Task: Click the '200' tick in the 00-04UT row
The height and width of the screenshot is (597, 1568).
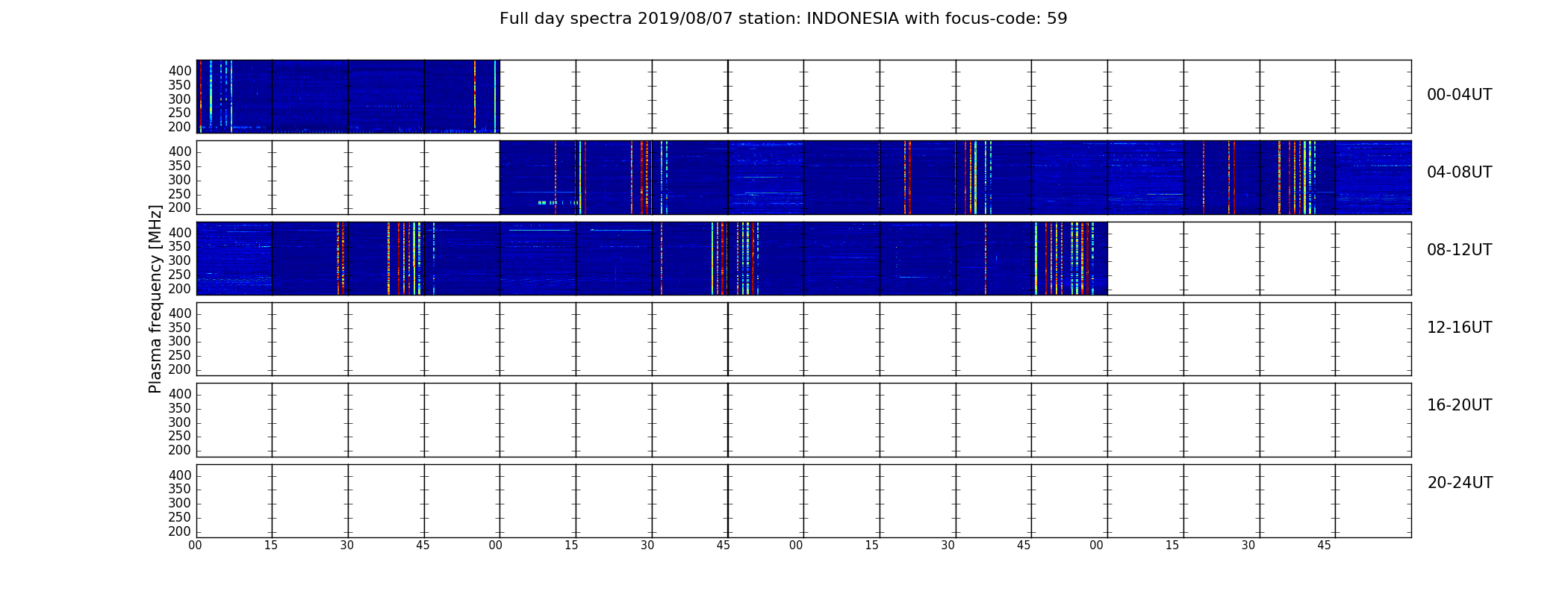Action: (180, 127)
